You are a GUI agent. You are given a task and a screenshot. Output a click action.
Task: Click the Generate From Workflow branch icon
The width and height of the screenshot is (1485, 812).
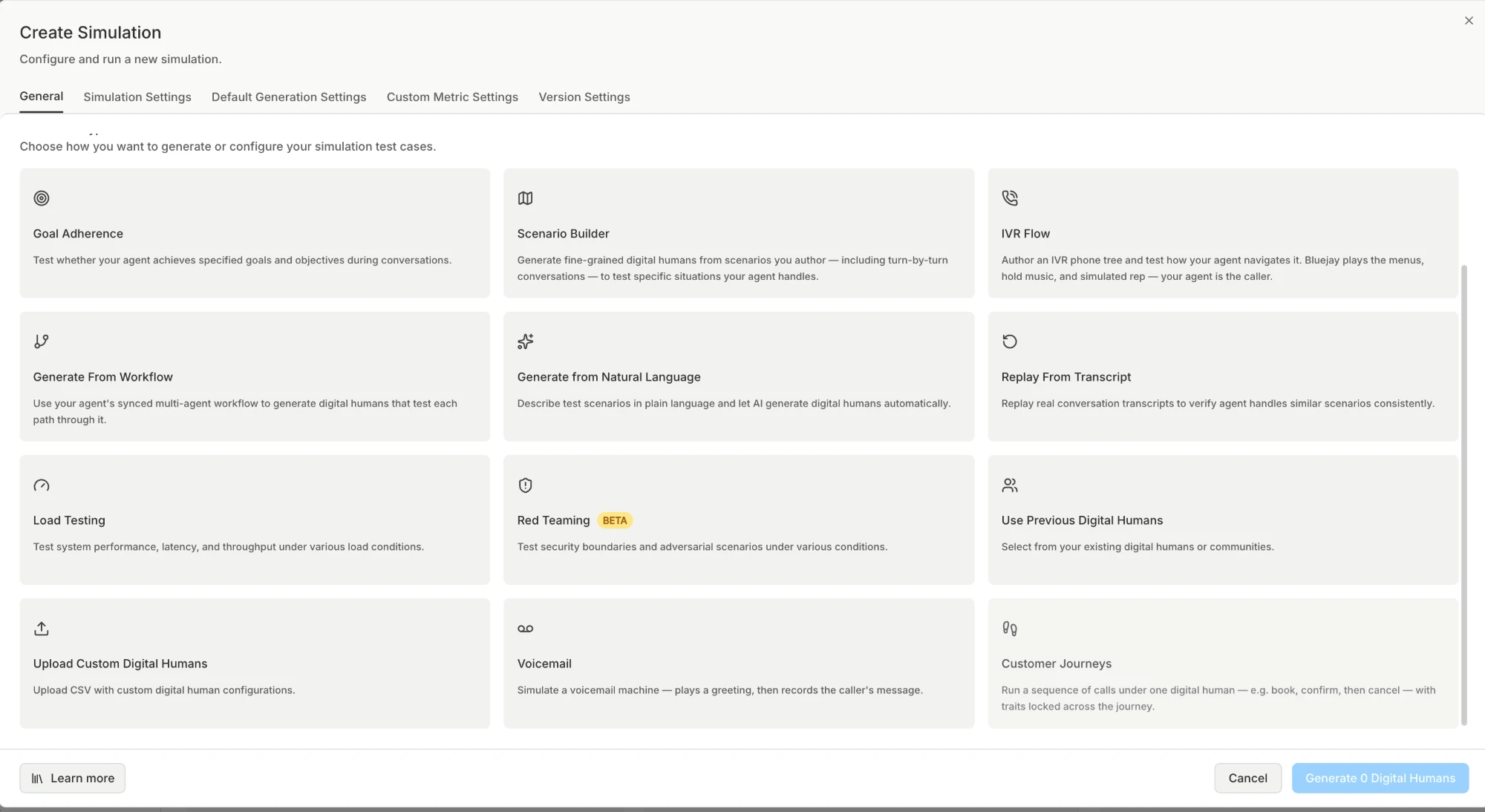pos(42,341)
